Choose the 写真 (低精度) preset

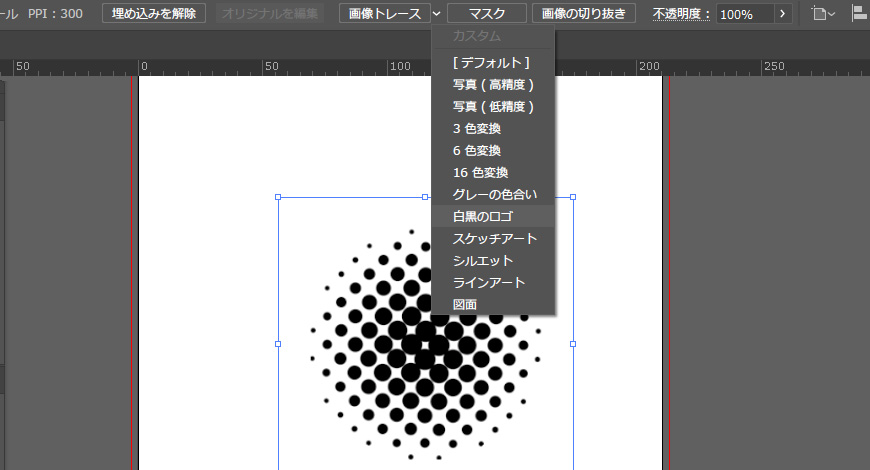(494, 106)
